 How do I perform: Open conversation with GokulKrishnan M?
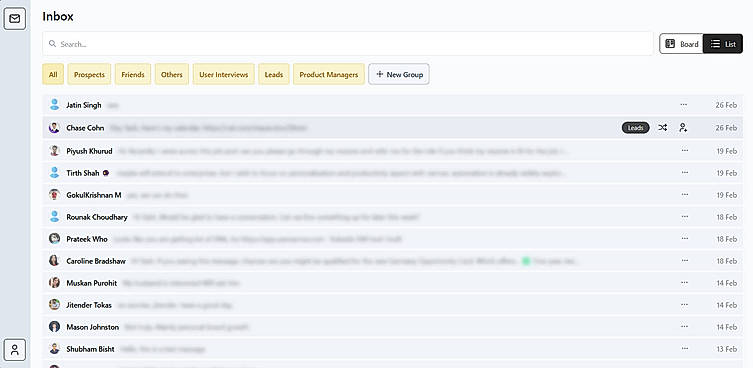pos(392,195)
